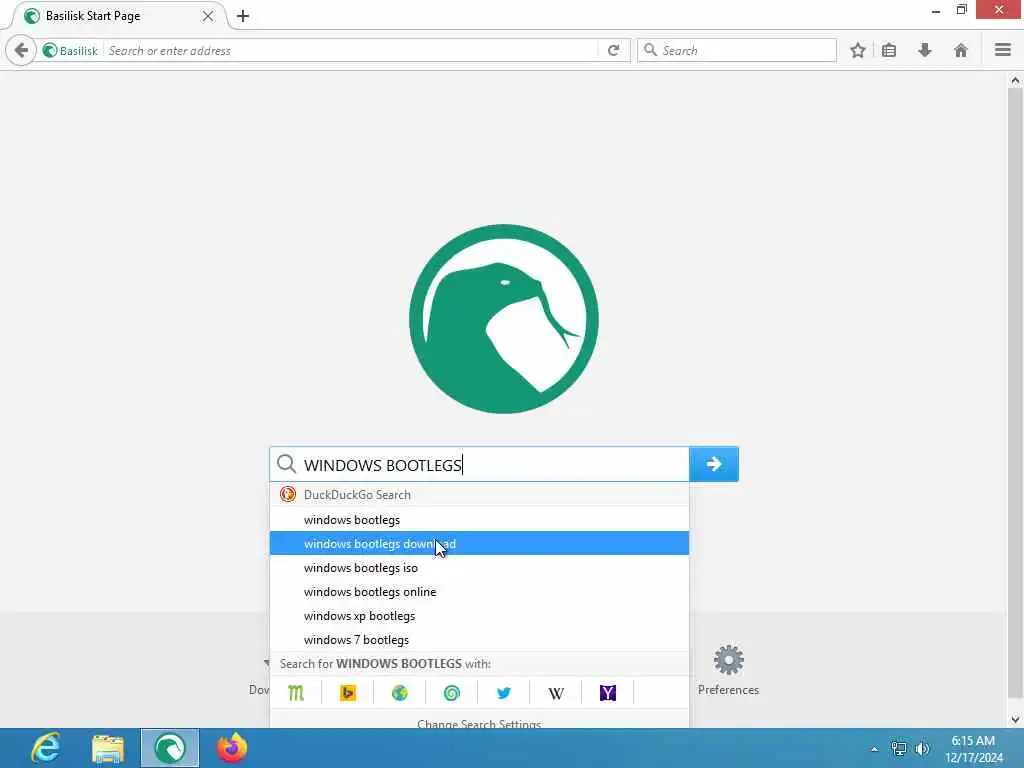Search with Bing engine icon

[348, 693]
